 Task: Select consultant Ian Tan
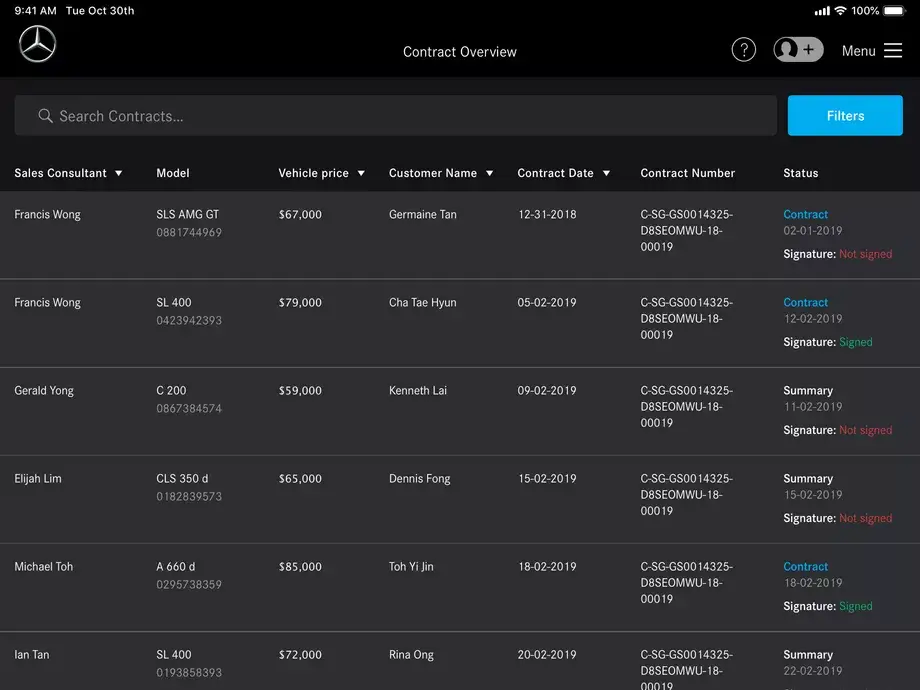(32, 654)
